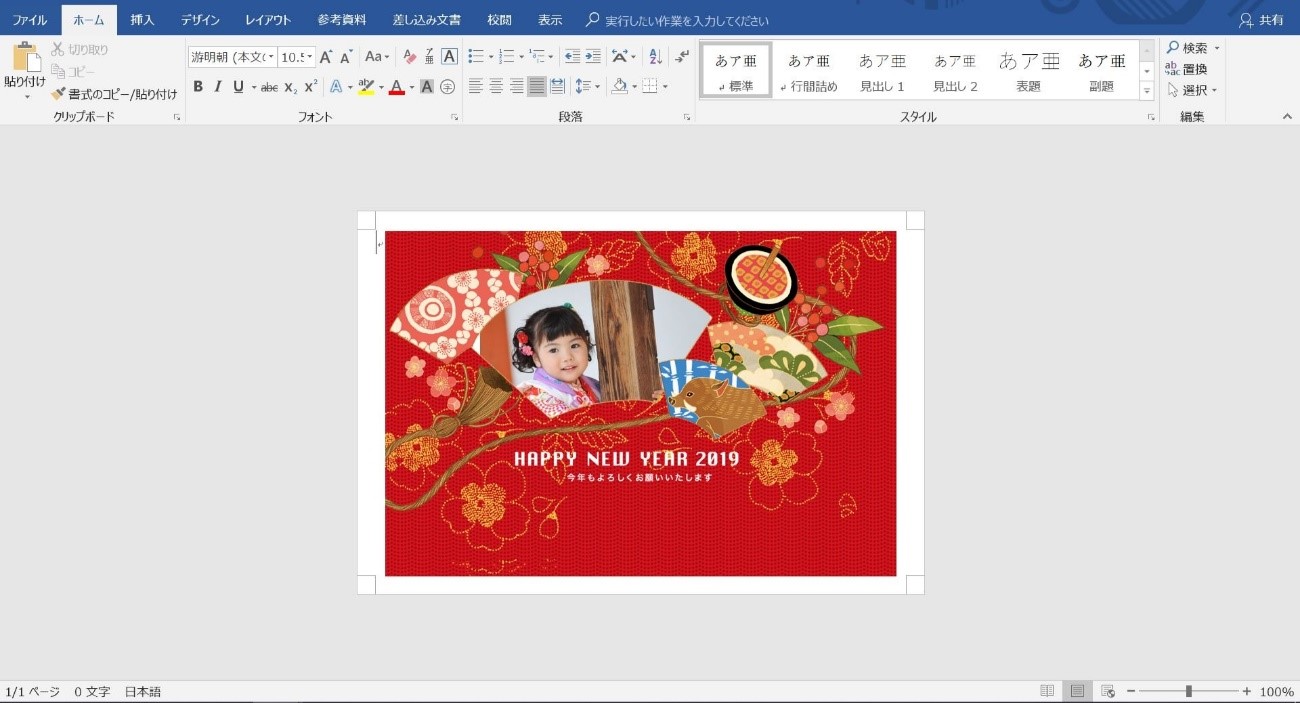Screen dimensions: 1300x703
Task: Open the font size dropdown
Action: pyautogui.click(x=308, y=57)
